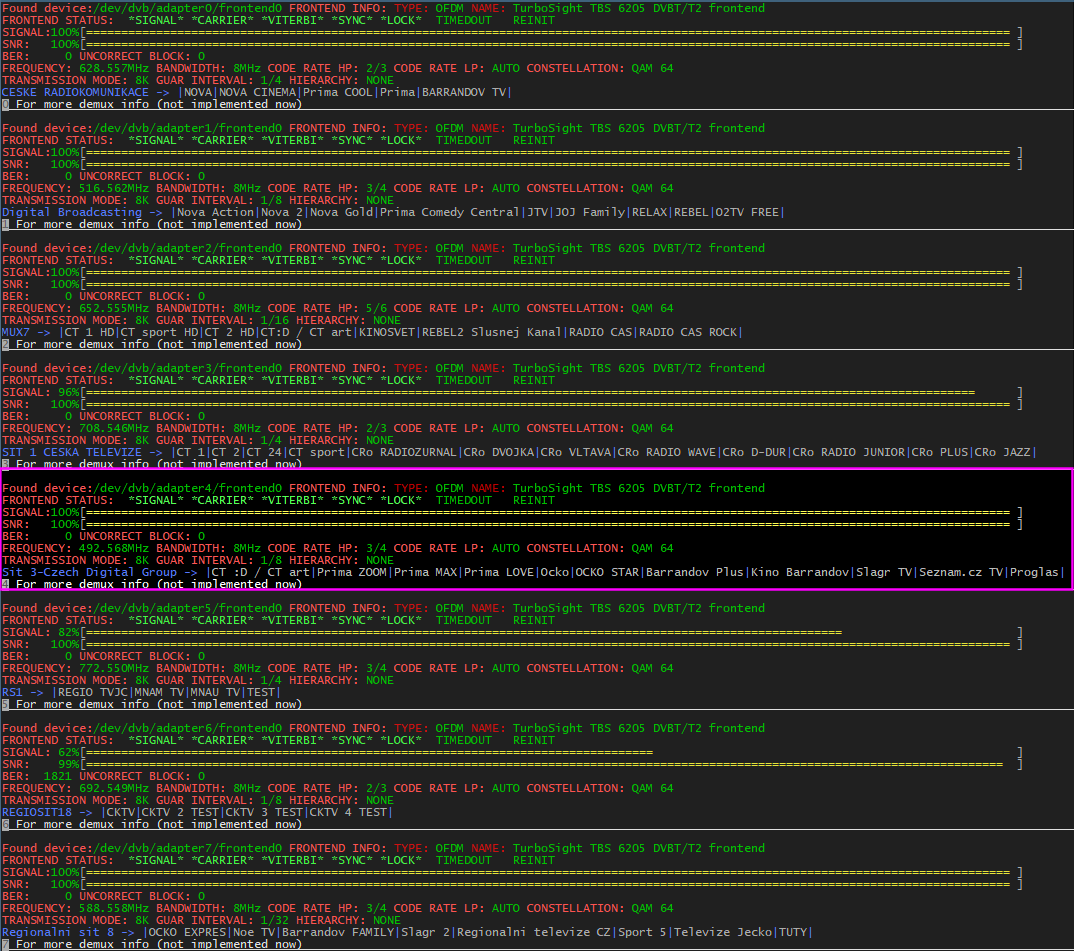Click the TUTY channel
Viewport: 1074px width, 951px height.
[794, 932]
